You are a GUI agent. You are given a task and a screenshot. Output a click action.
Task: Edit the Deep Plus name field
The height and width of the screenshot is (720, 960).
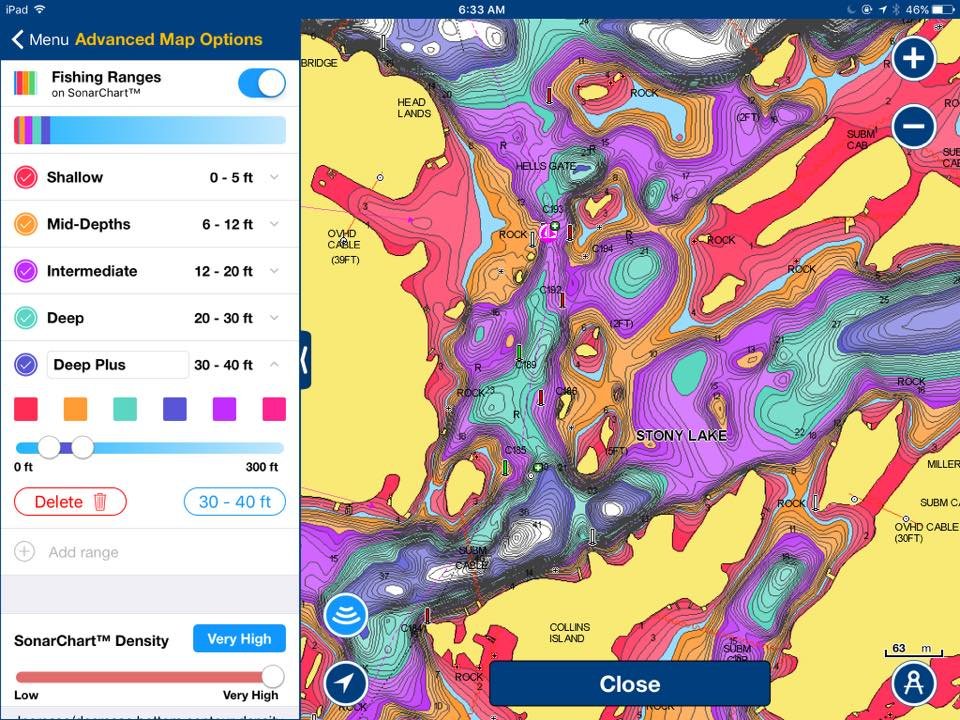click(x=117, y=365)
